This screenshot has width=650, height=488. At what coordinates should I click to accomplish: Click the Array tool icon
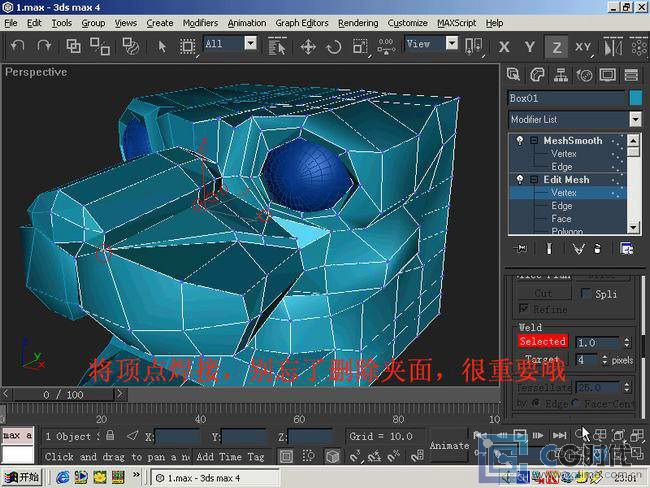pyautogui.click(x=639, y=46)
